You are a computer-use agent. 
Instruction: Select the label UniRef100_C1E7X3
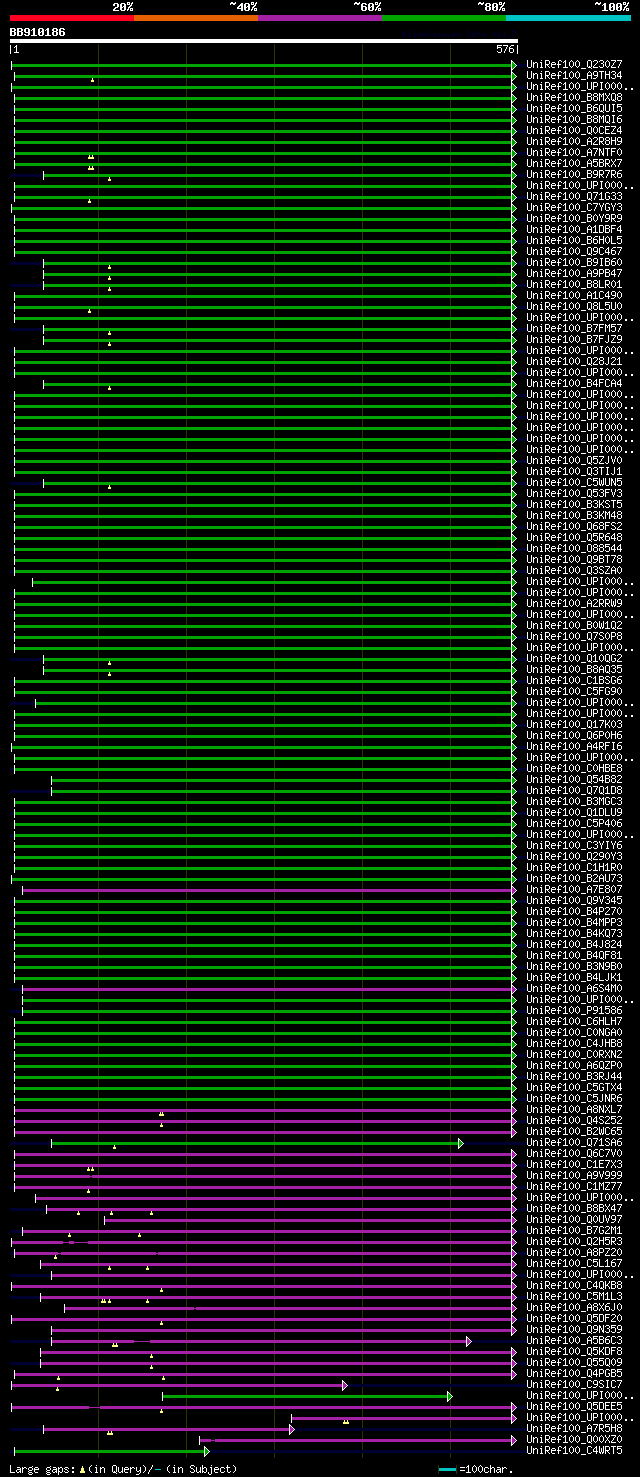click(x=574, y=1164)
